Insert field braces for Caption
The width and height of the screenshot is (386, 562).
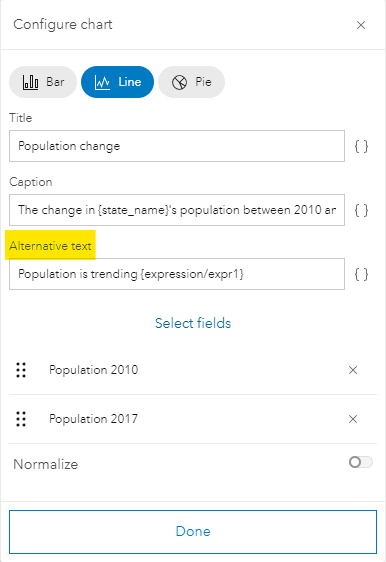tap(361, 210)
